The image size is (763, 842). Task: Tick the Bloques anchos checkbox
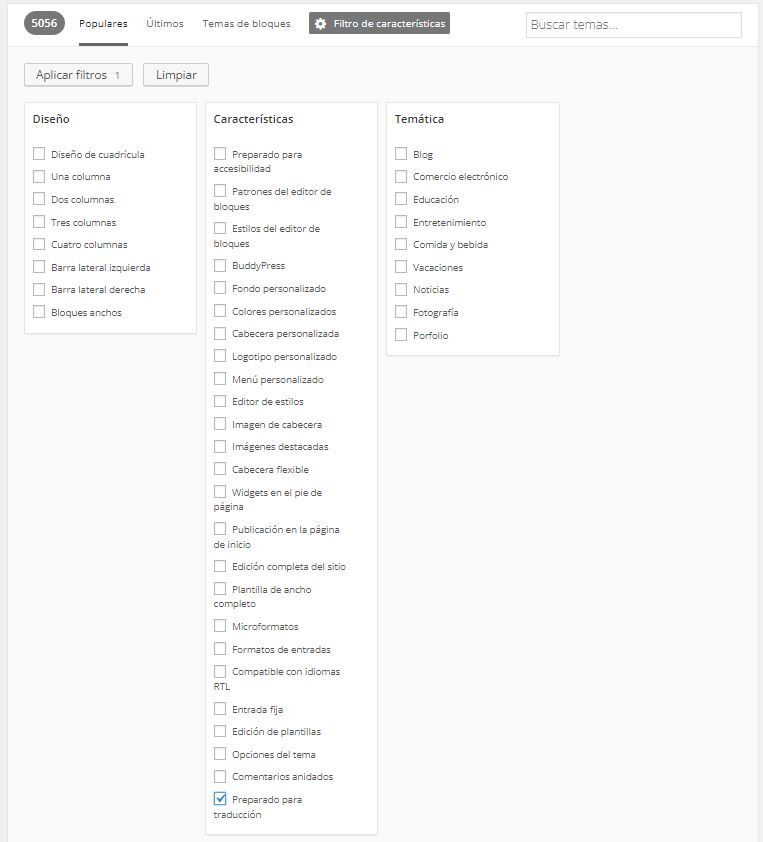[x=39, y=312]
